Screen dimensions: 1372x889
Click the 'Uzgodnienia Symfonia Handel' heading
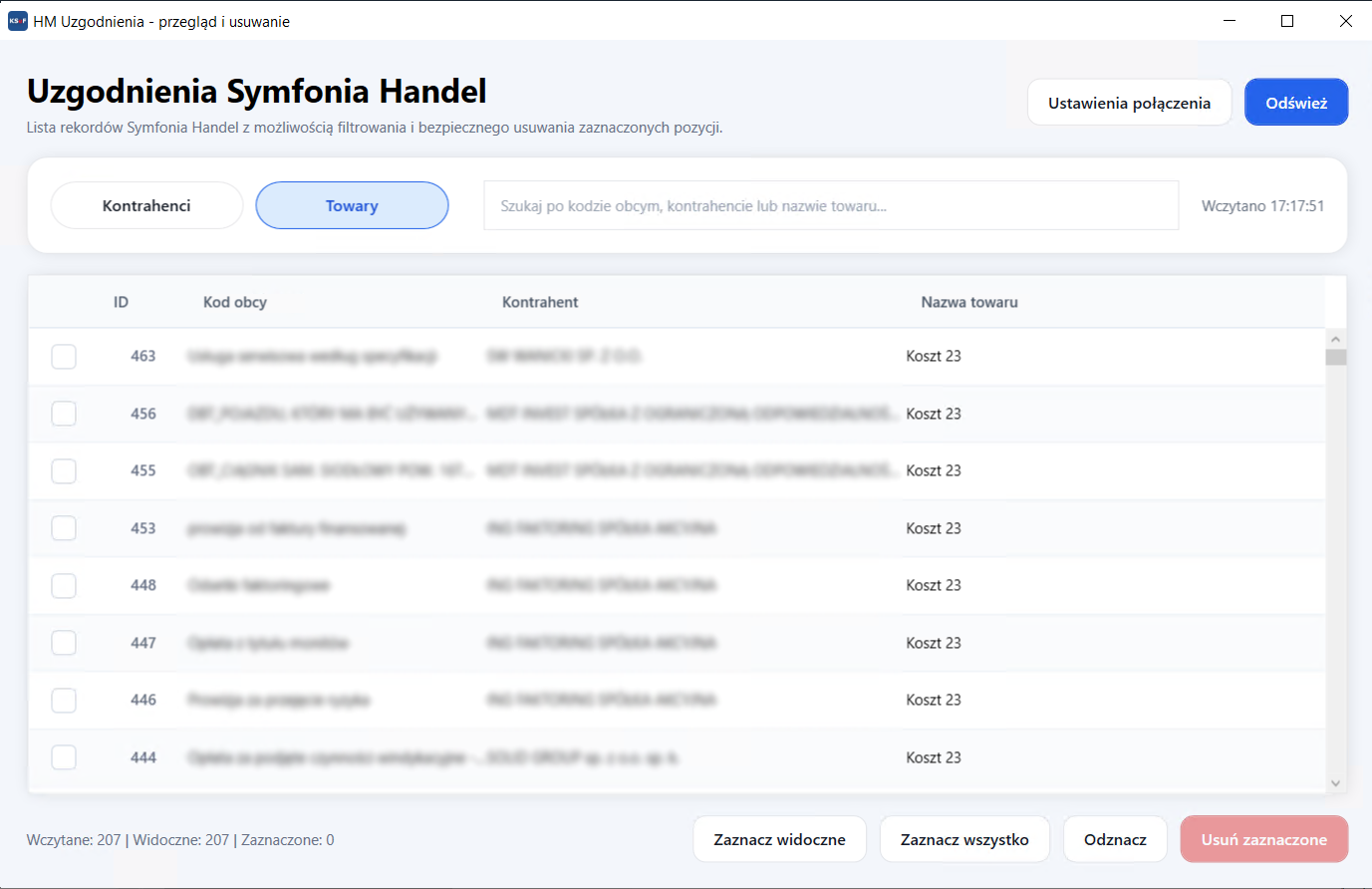[257, 91]
